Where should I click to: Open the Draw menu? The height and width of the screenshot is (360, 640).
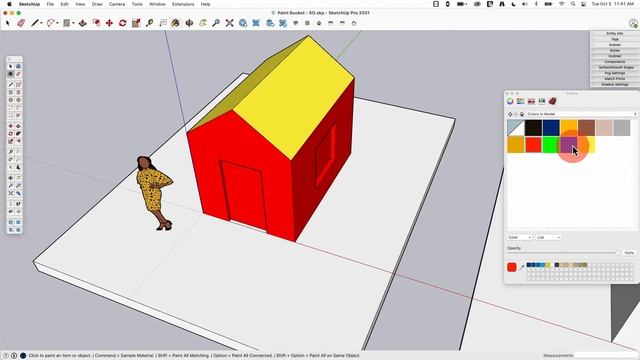click(97, 4)
